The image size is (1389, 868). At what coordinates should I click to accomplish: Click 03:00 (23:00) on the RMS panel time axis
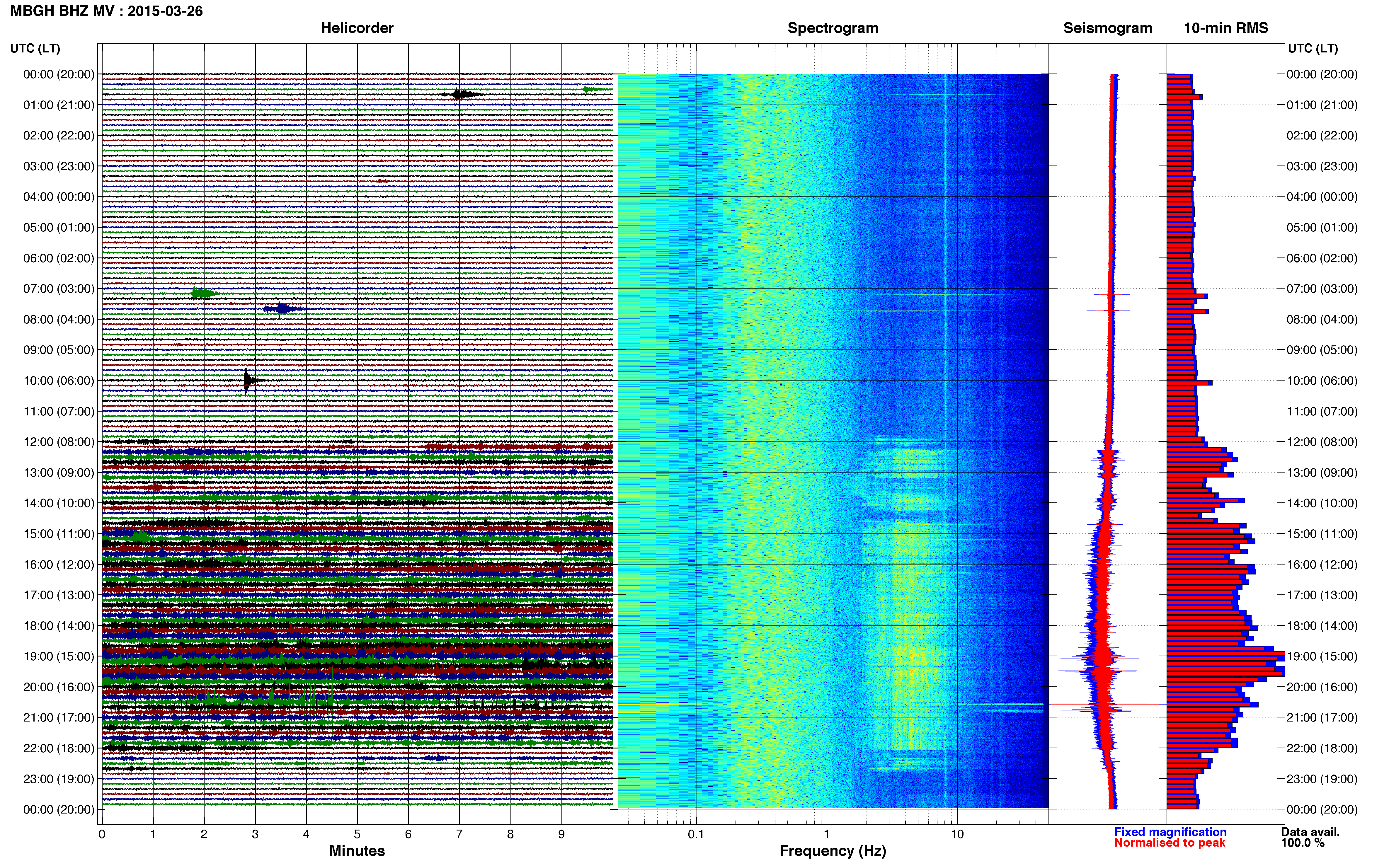tap(1322, 166)
